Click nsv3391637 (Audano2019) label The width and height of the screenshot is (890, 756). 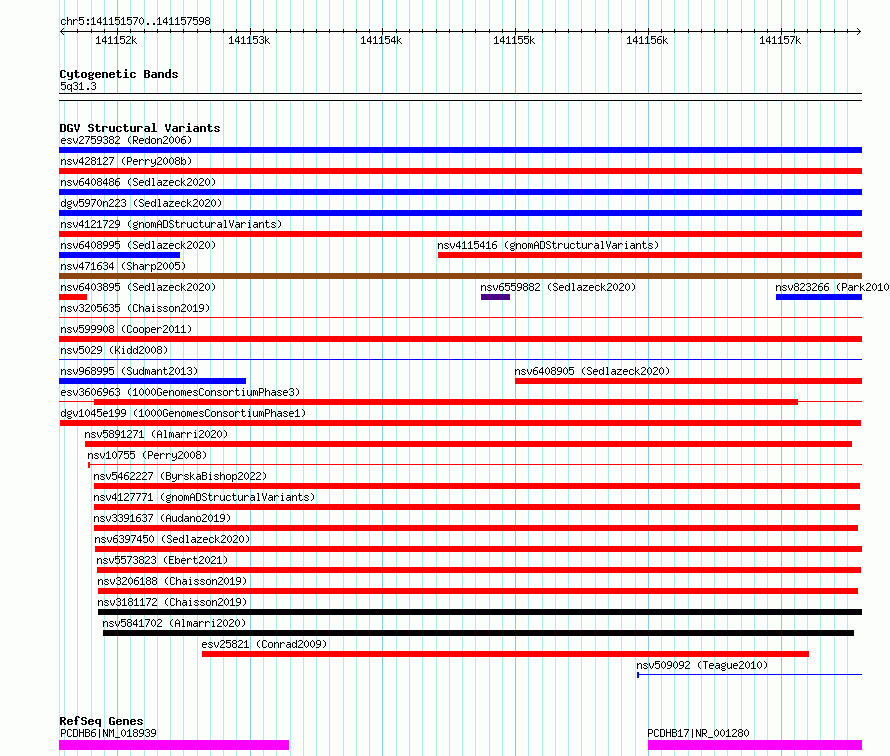[162, 518]
